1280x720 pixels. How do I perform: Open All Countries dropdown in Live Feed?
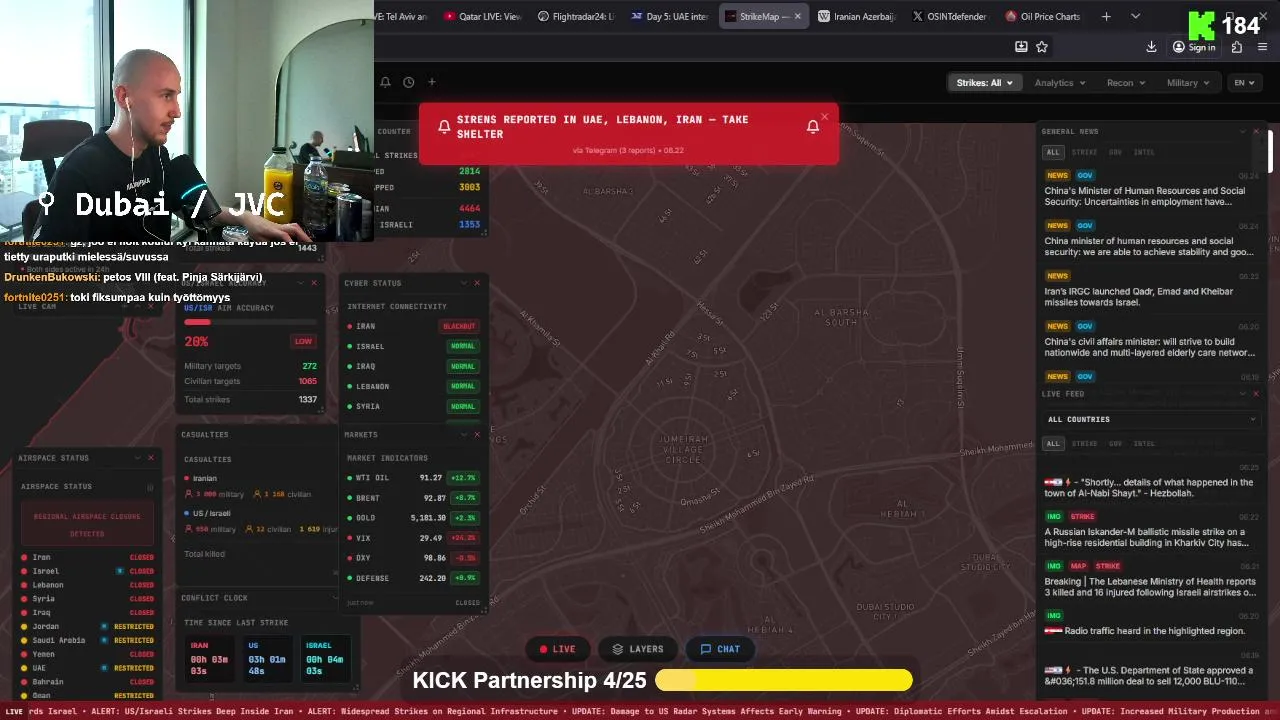click(x=1151, y=419)
